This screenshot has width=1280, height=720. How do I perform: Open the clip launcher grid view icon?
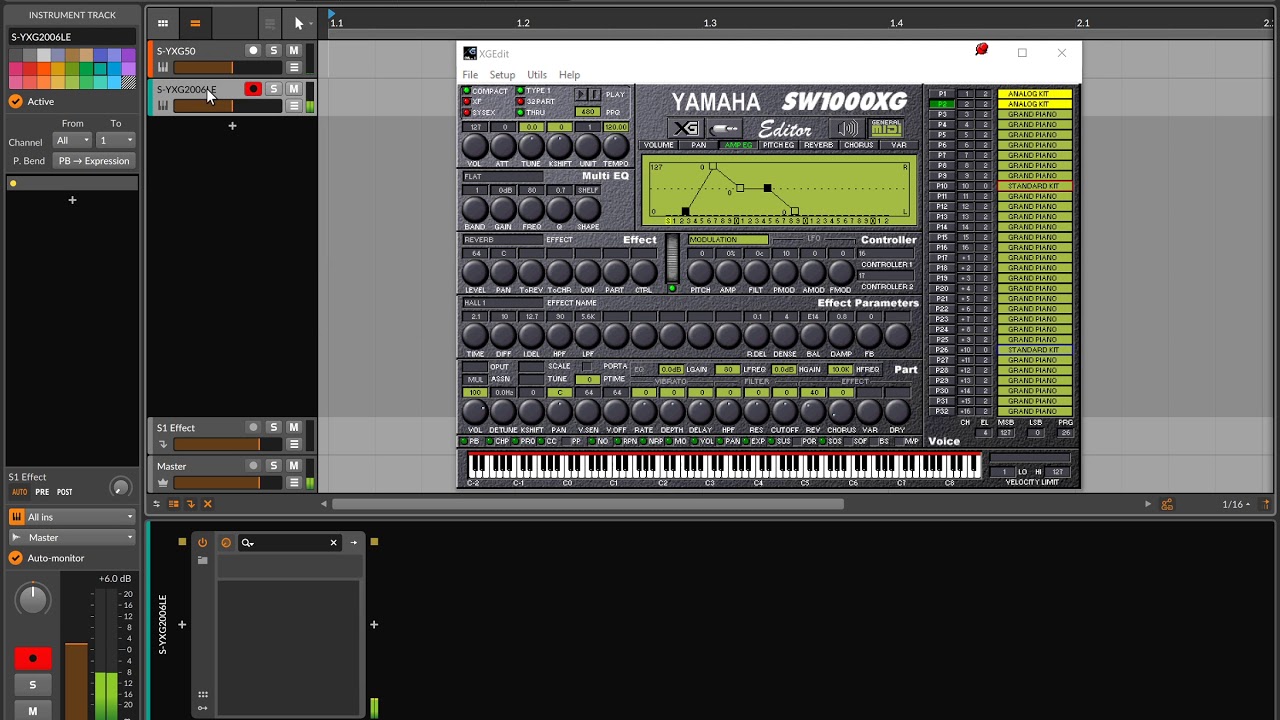click(163, 23)
